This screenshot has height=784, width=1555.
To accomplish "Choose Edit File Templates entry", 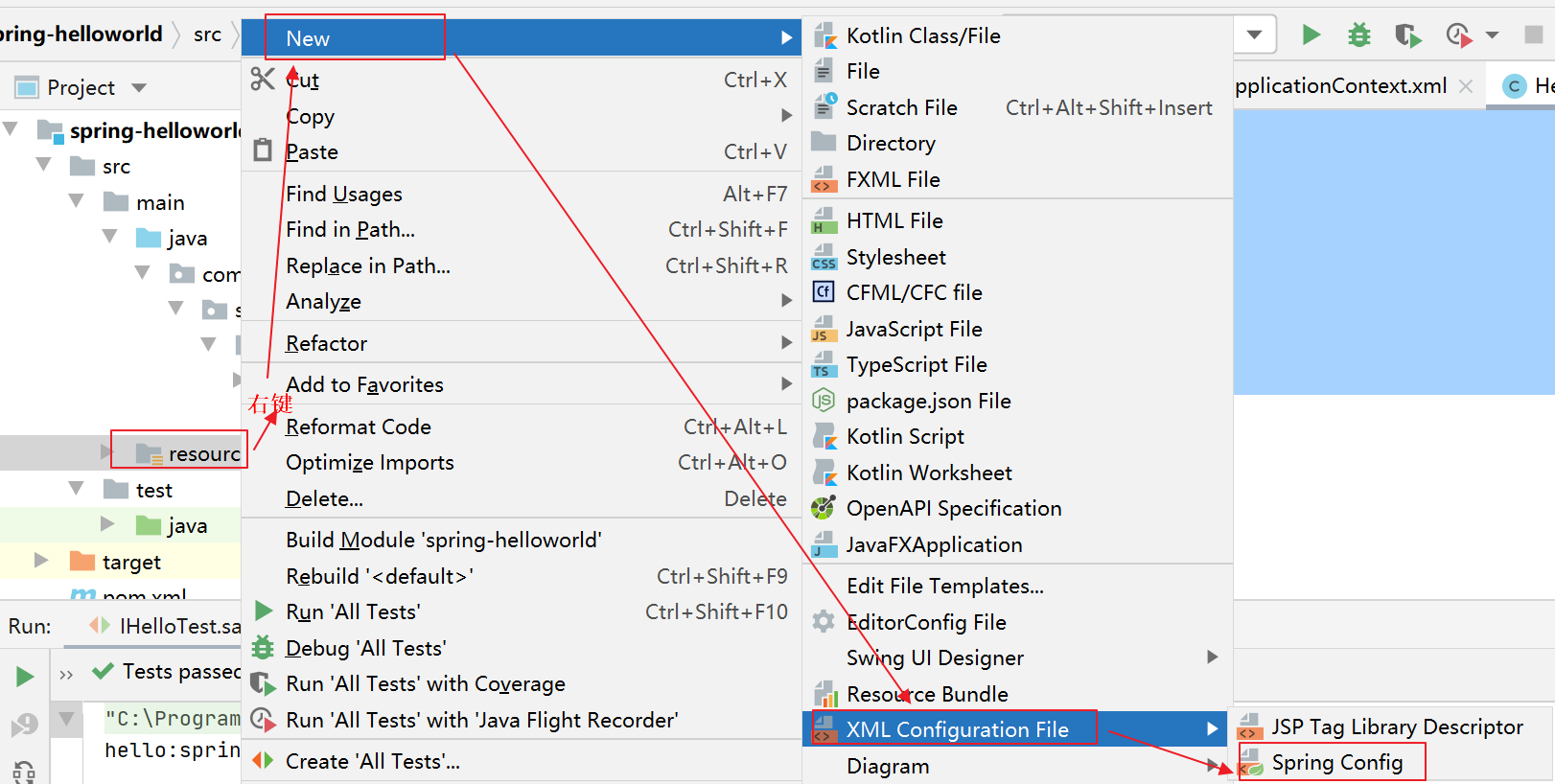I will coord(1017,586).
